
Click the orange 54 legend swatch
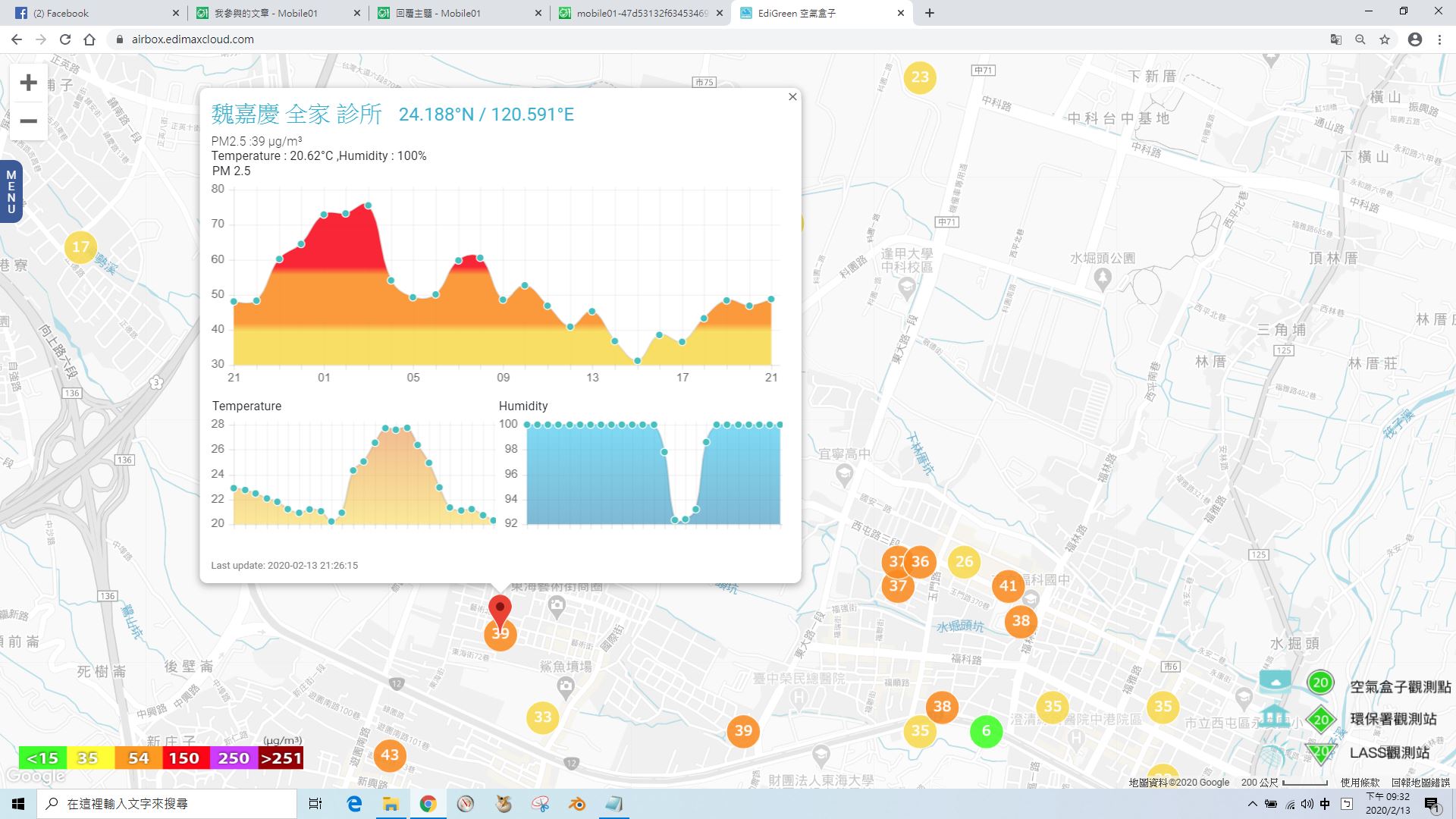[138, 758]
